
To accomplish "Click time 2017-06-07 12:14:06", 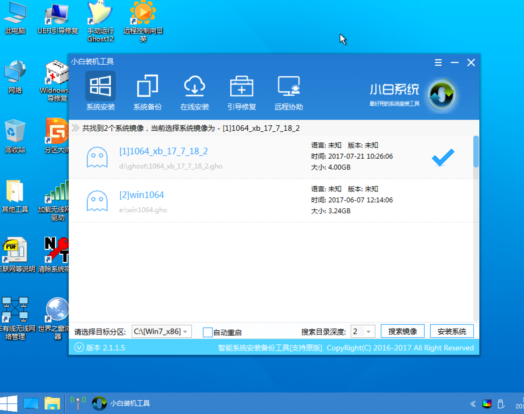I will coord(361,200).
